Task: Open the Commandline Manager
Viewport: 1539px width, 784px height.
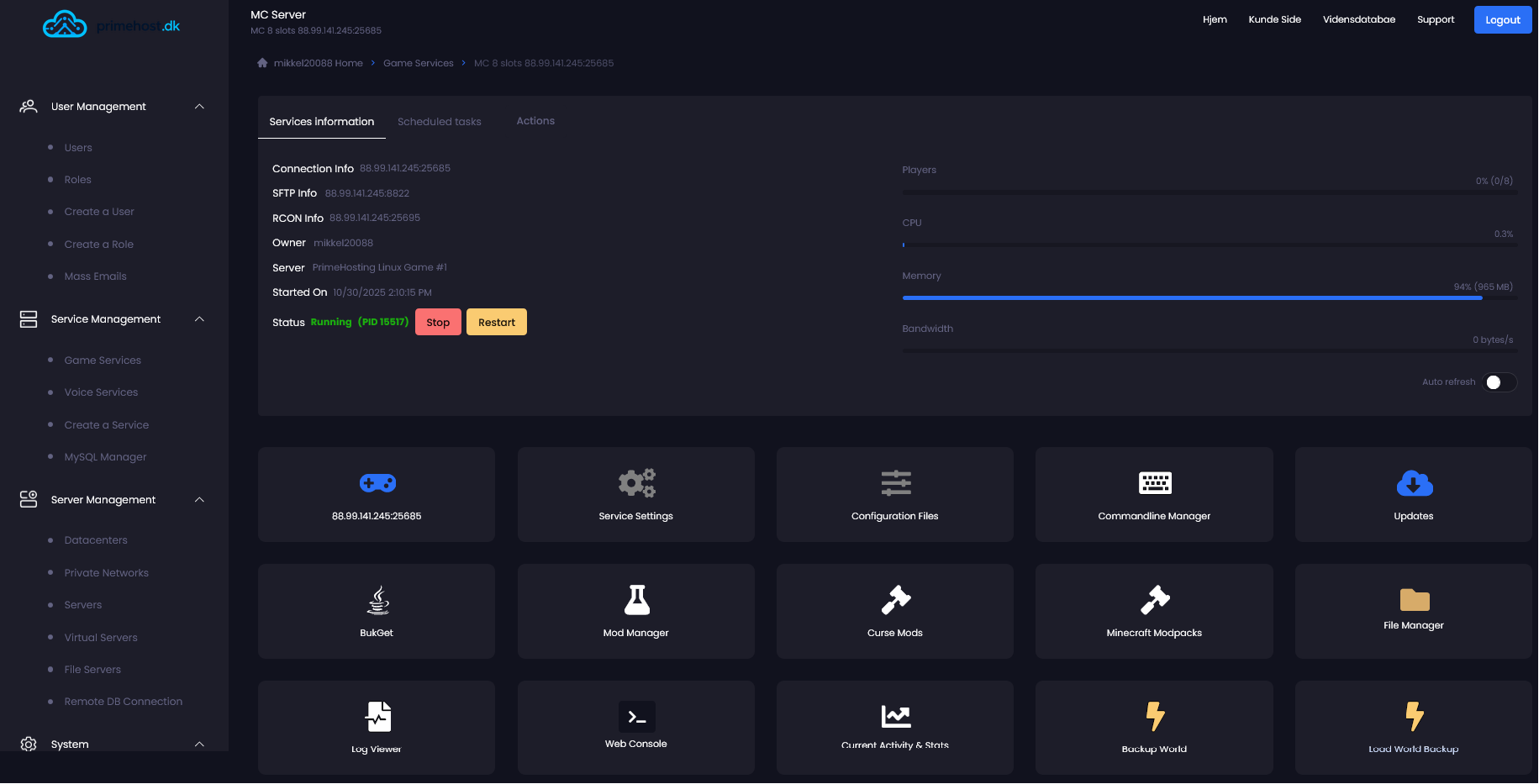Action: [x=1154, y=495]
